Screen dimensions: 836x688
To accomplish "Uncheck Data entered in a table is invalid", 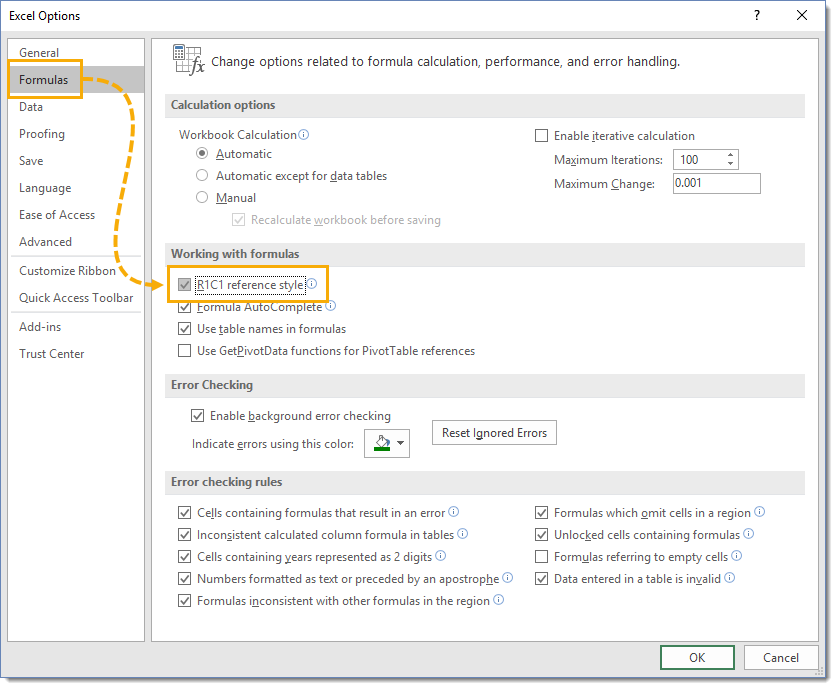I will (541, 579).
